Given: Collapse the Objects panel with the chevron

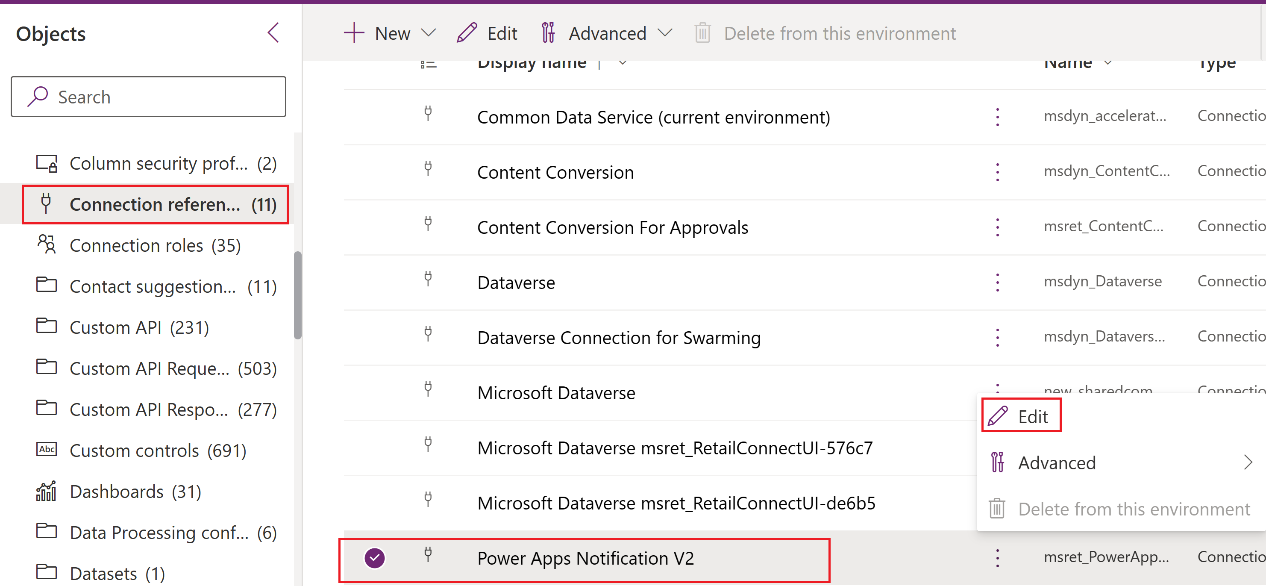Looking at the screenshot, I should tap(273, 33).
